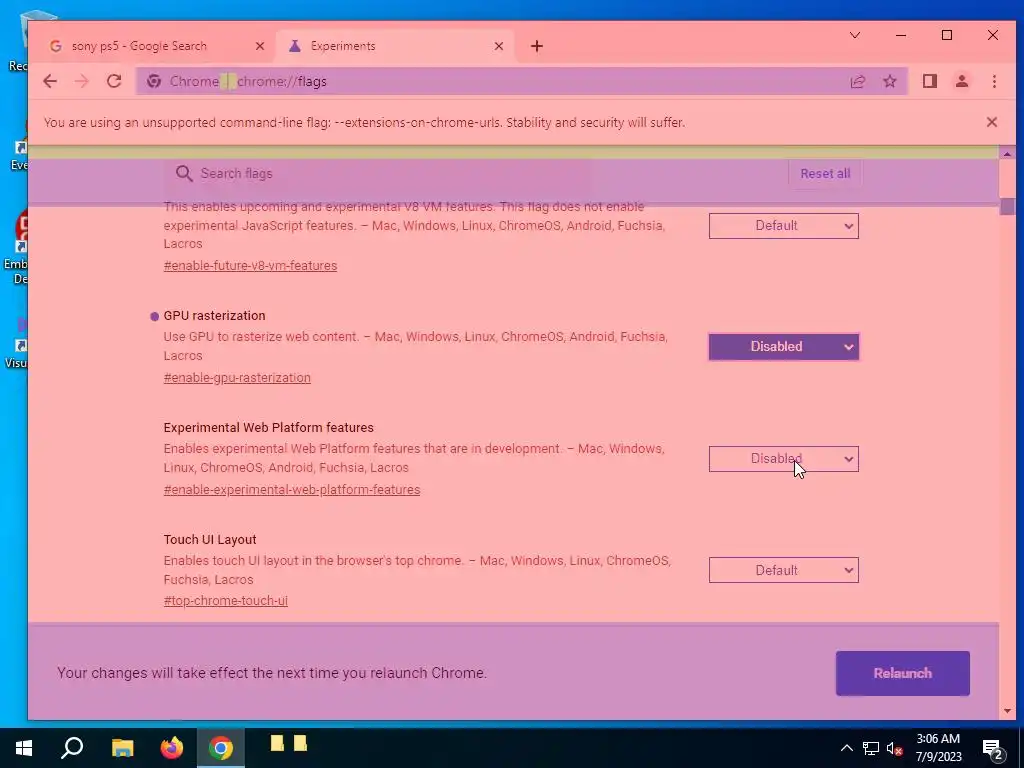Screen dimensions: 1024x768
Task: Open File Explorer from the taskbar
Action: tap(122, 748)
